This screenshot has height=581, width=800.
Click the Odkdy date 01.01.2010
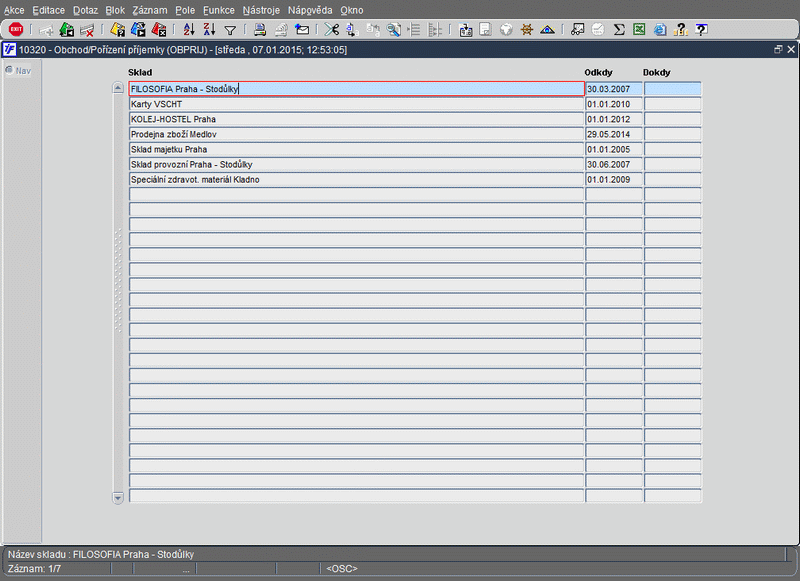(614, 104)
